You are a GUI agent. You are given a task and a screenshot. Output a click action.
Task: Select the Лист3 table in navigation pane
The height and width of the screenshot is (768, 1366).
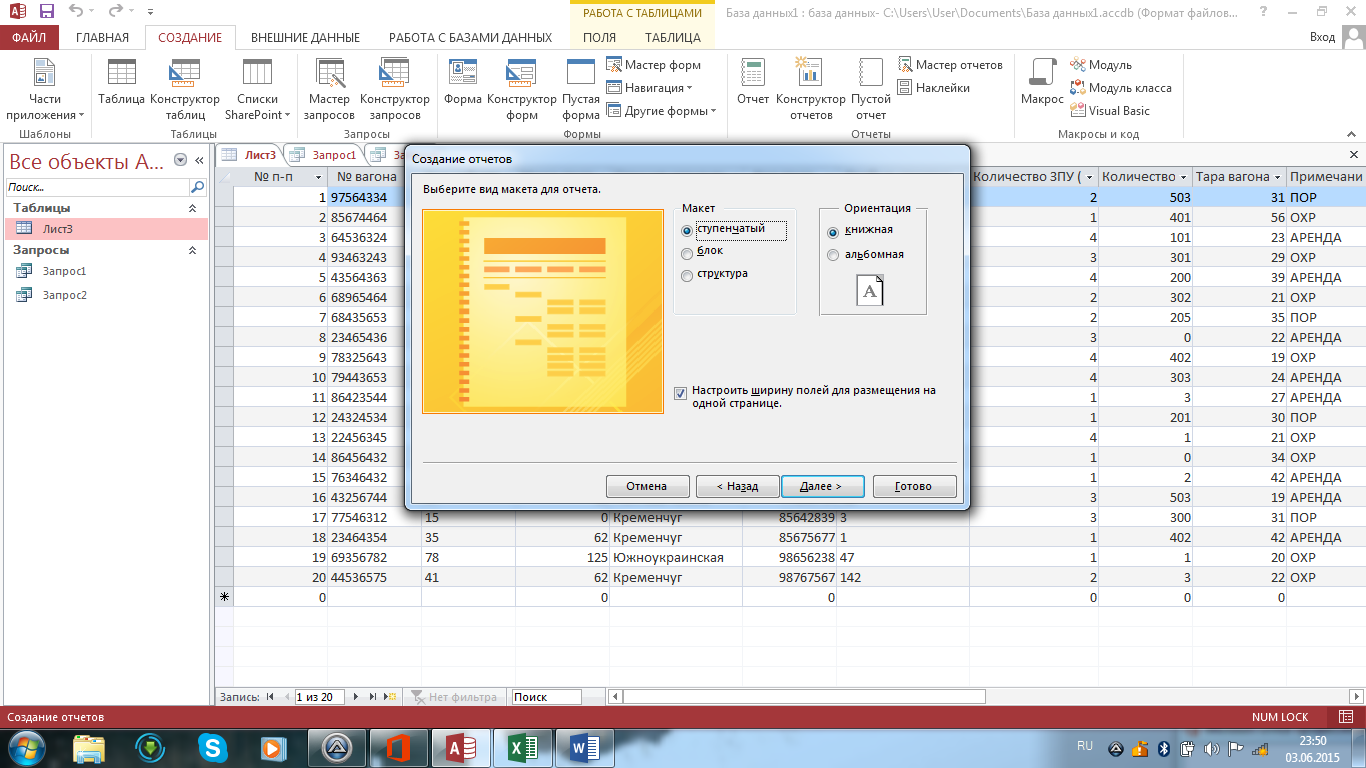pyautogui.click(x=107, y=229)
